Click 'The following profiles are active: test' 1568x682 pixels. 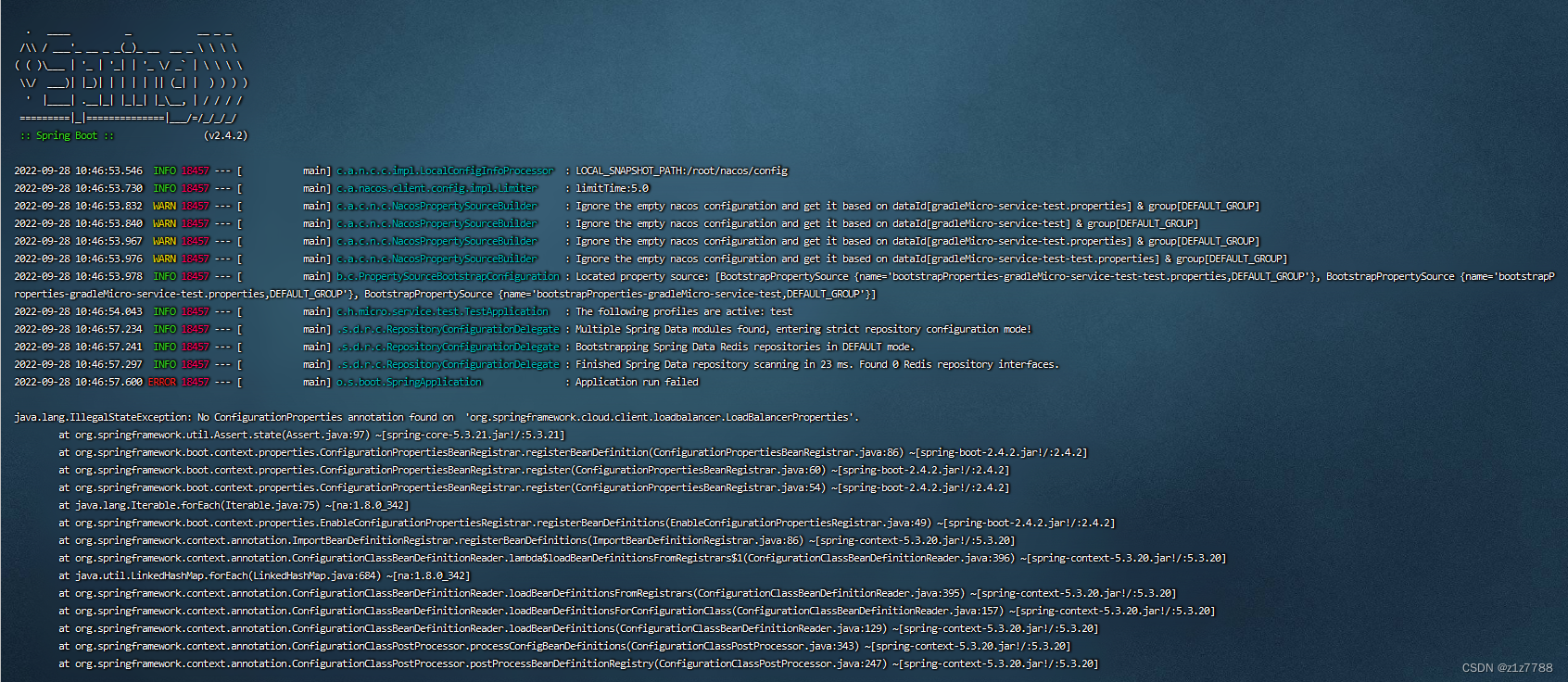pos(684,311)
